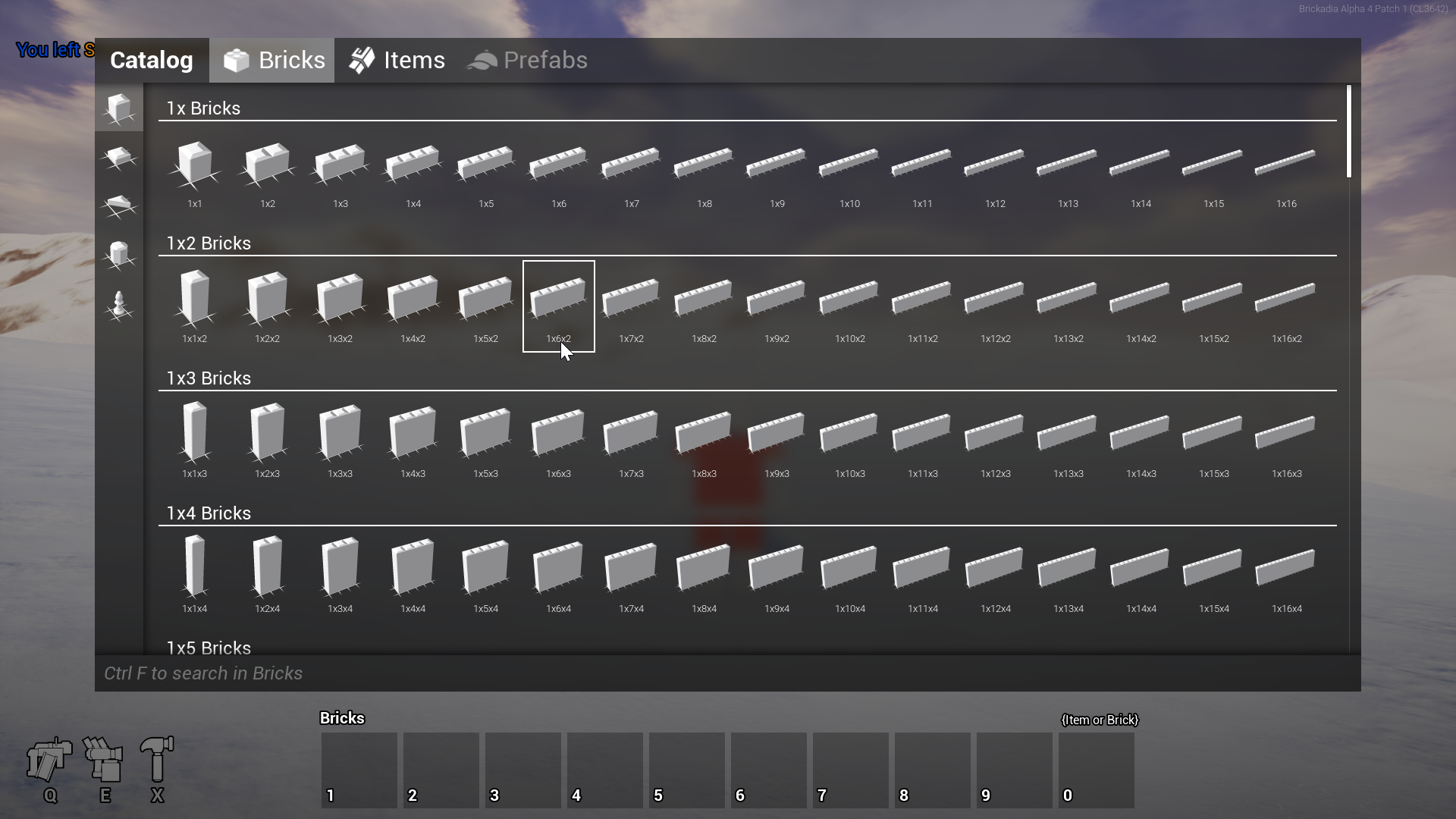Viewport: 1456px width, 819px height.
Task: Select hotbar slot 3
Action: point(523,770)
